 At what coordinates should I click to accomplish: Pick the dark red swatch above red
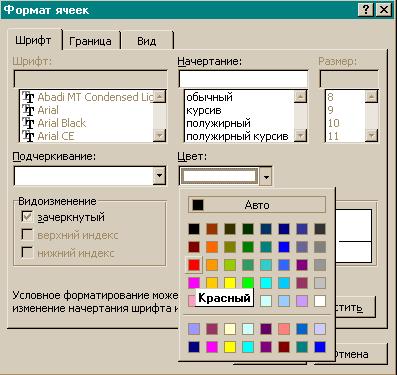pyautogui.click(x=194, y=247)
